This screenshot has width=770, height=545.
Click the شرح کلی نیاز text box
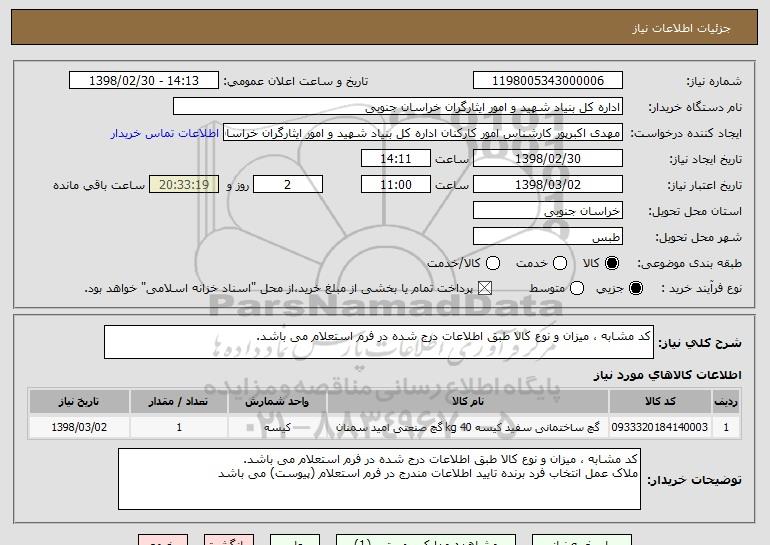(379, 342)
